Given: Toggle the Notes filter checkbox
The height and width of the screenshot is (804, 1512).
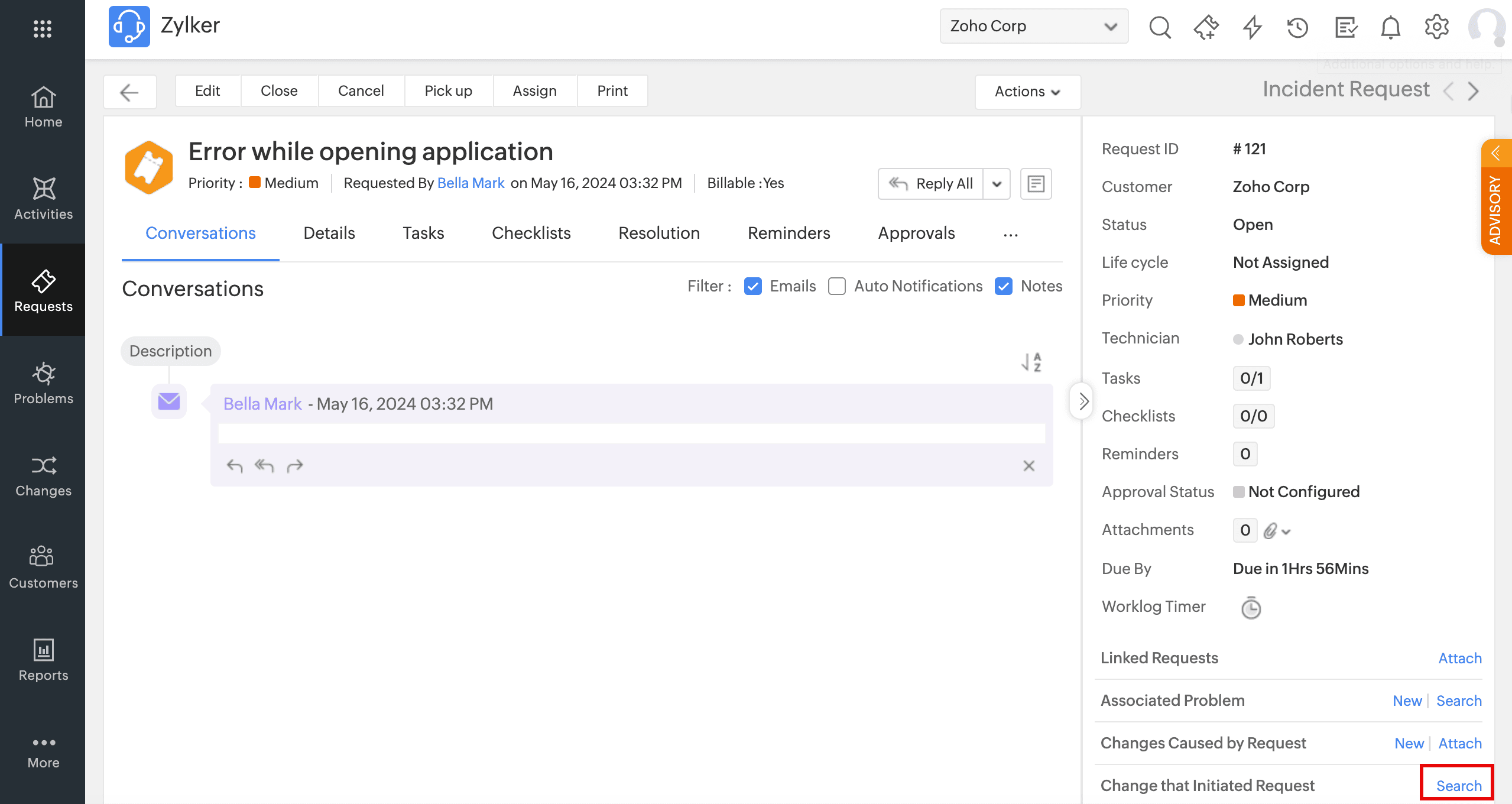Looking at the screenshot, I should 1003,286.
